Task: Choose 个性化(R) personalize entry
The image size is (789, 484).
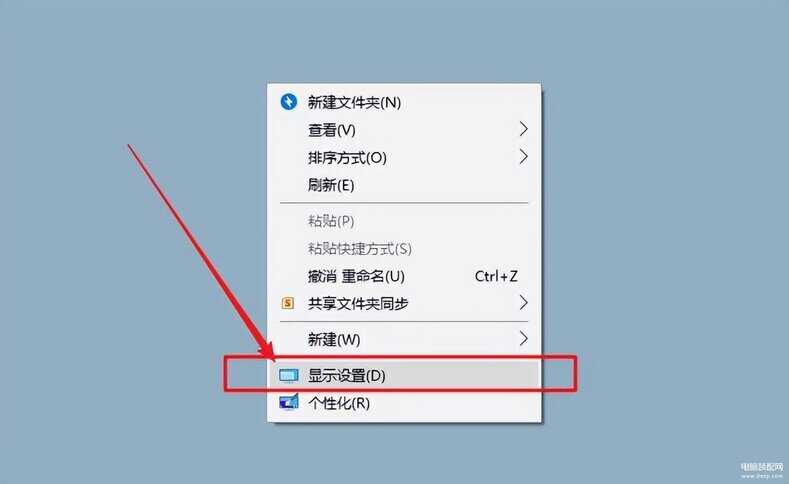Action: (x=405, y=403)
